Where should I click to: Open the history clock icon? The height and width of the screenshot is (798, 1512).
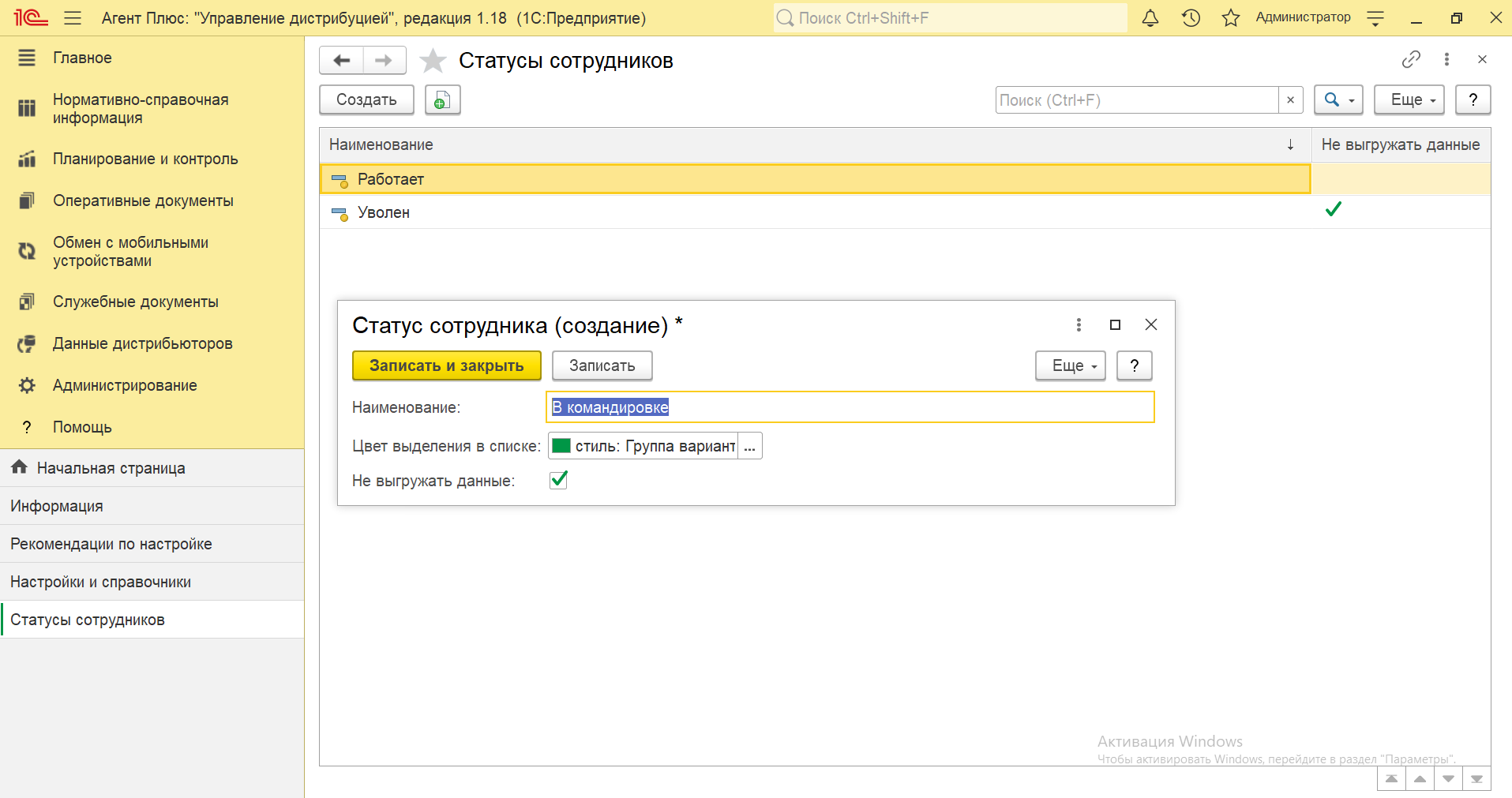(x=1191, y=18)
